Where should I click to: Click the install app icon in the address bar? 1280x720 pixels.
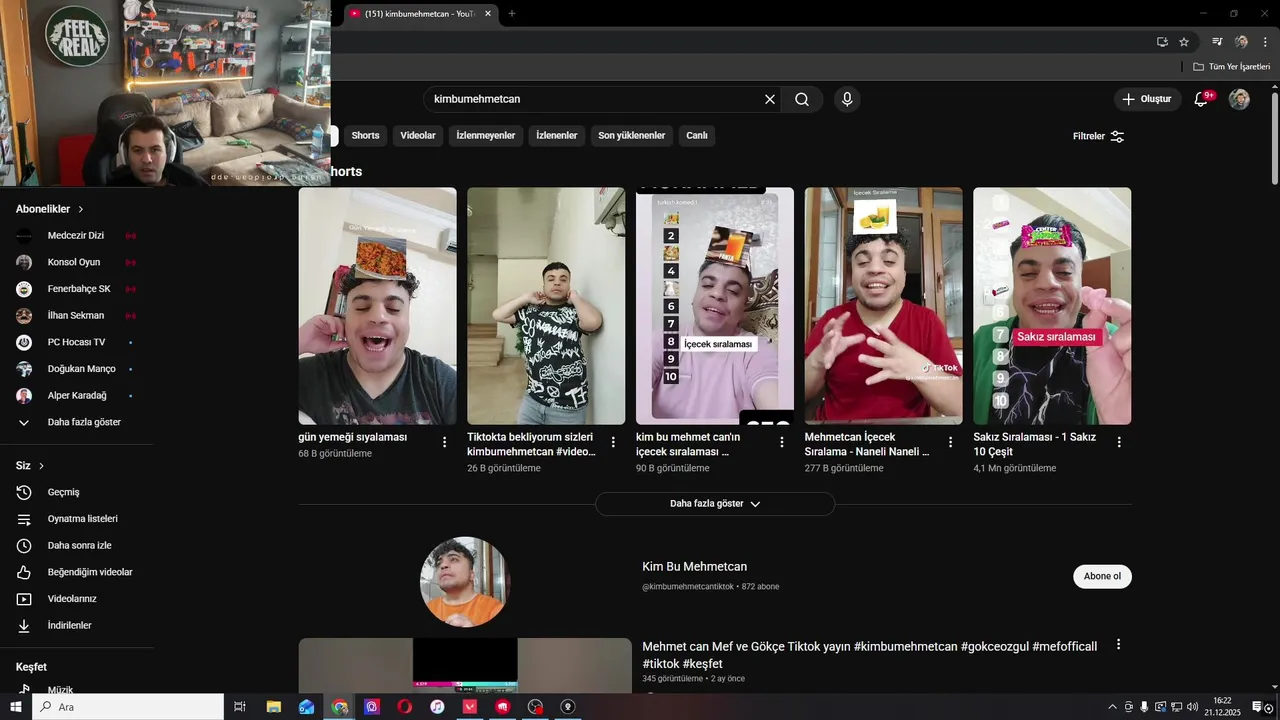click(1162, 42)
